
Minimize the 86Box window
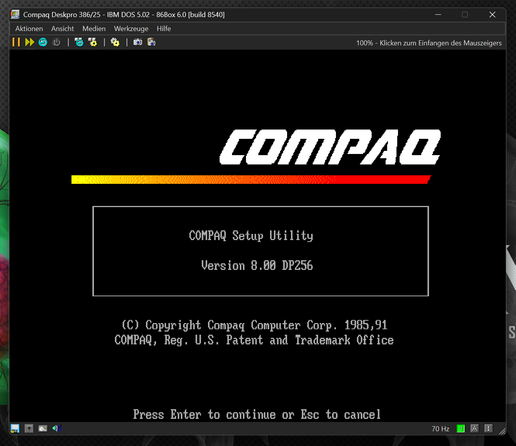pos(438,15)
